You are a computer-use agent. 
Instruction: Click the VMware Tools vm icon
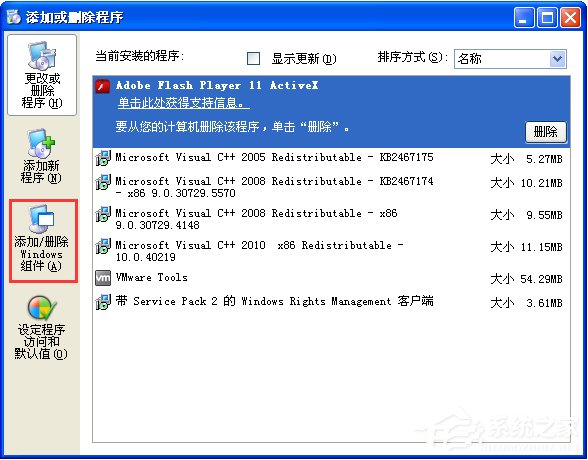103,278
